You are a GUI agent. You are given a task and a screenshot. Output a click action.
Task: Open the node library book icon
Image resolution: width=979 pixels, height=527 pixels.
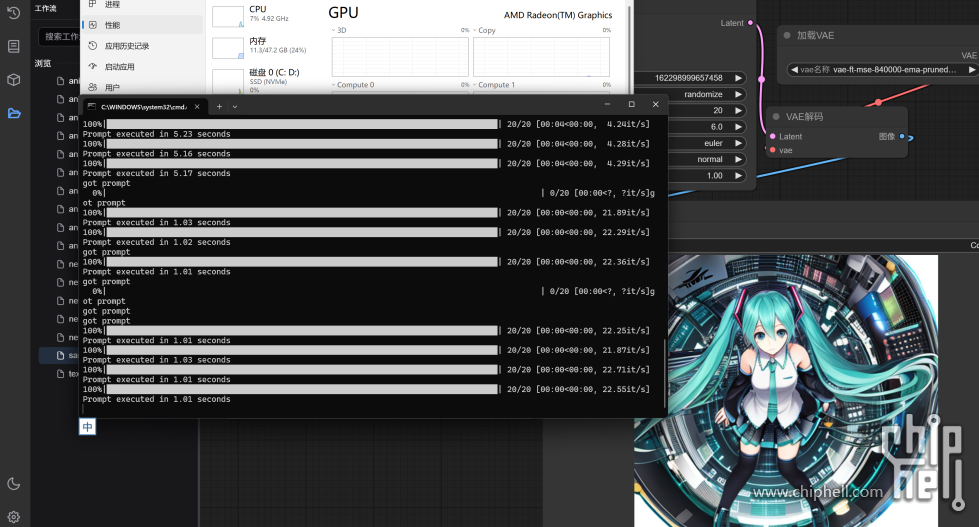tap(14, 46)
